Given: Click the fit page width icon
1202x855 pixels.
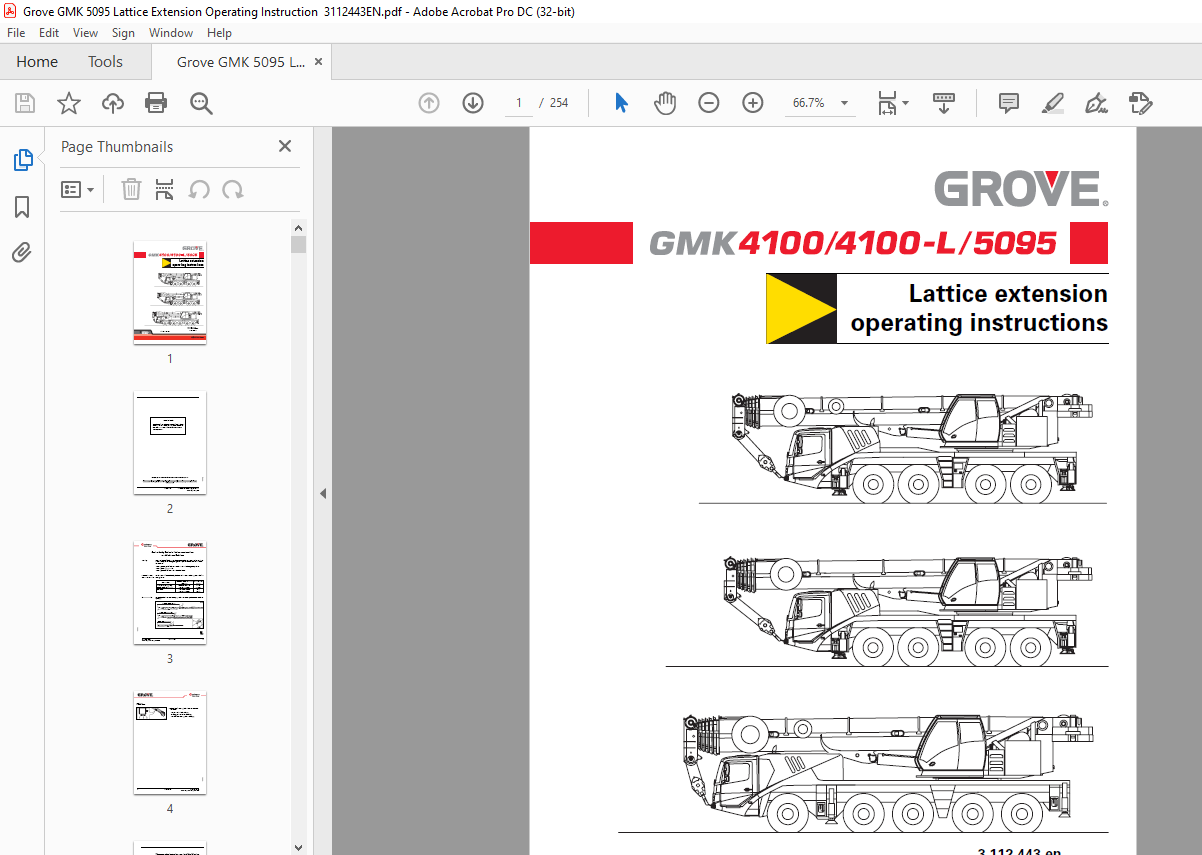Looking at the screenshot, I should pos(887,103).
